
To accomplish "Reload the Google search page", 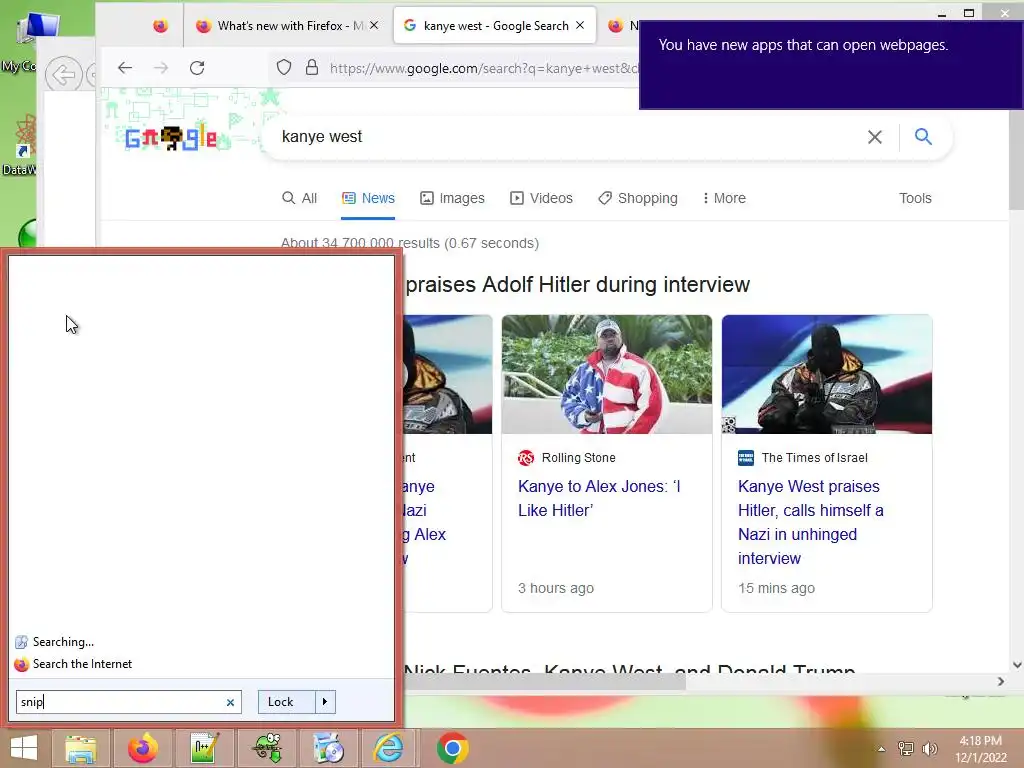I will pyautogui.click(x=197, y=67).
